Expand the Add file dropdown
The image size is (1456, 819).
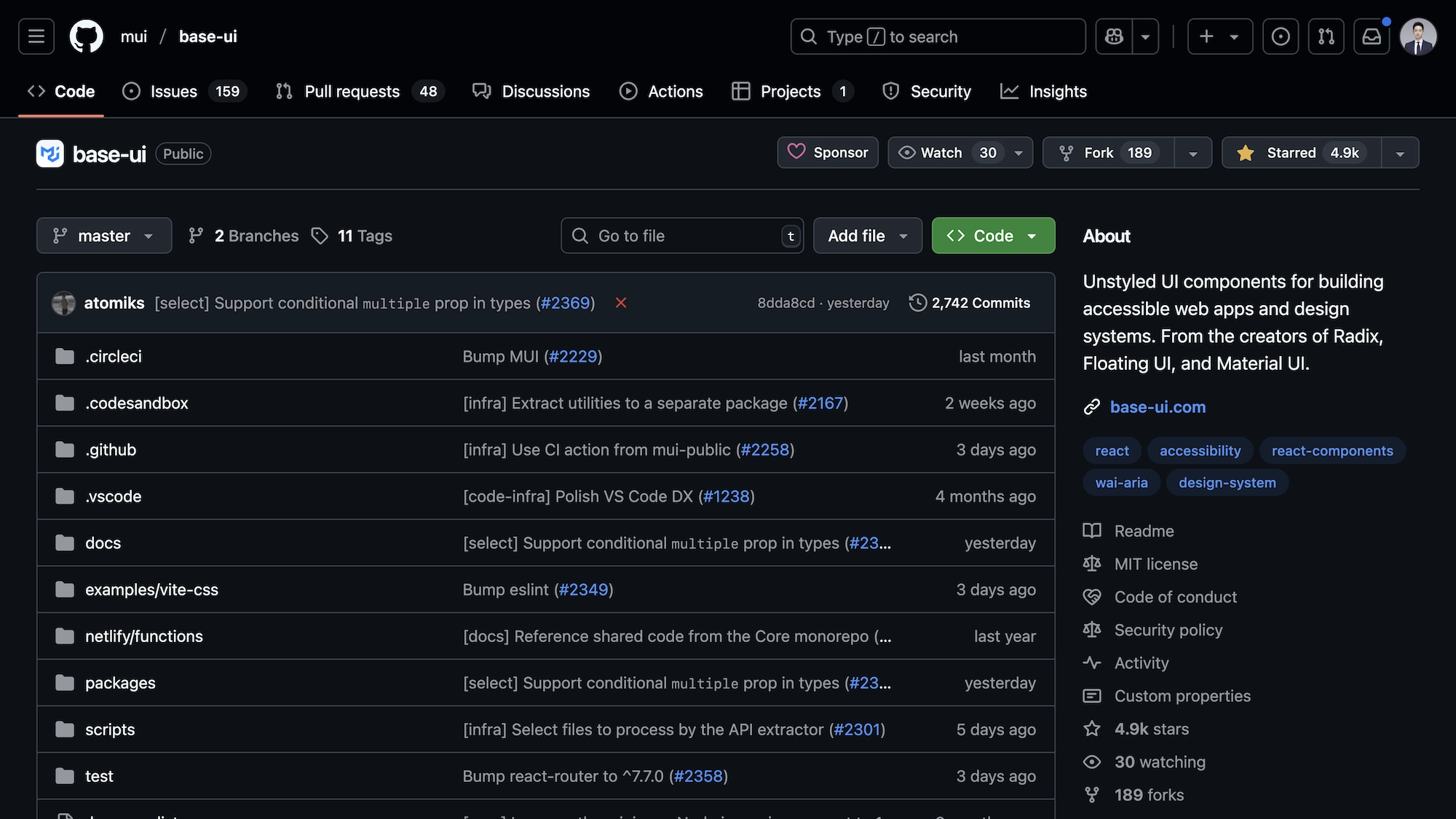point(868,236)
